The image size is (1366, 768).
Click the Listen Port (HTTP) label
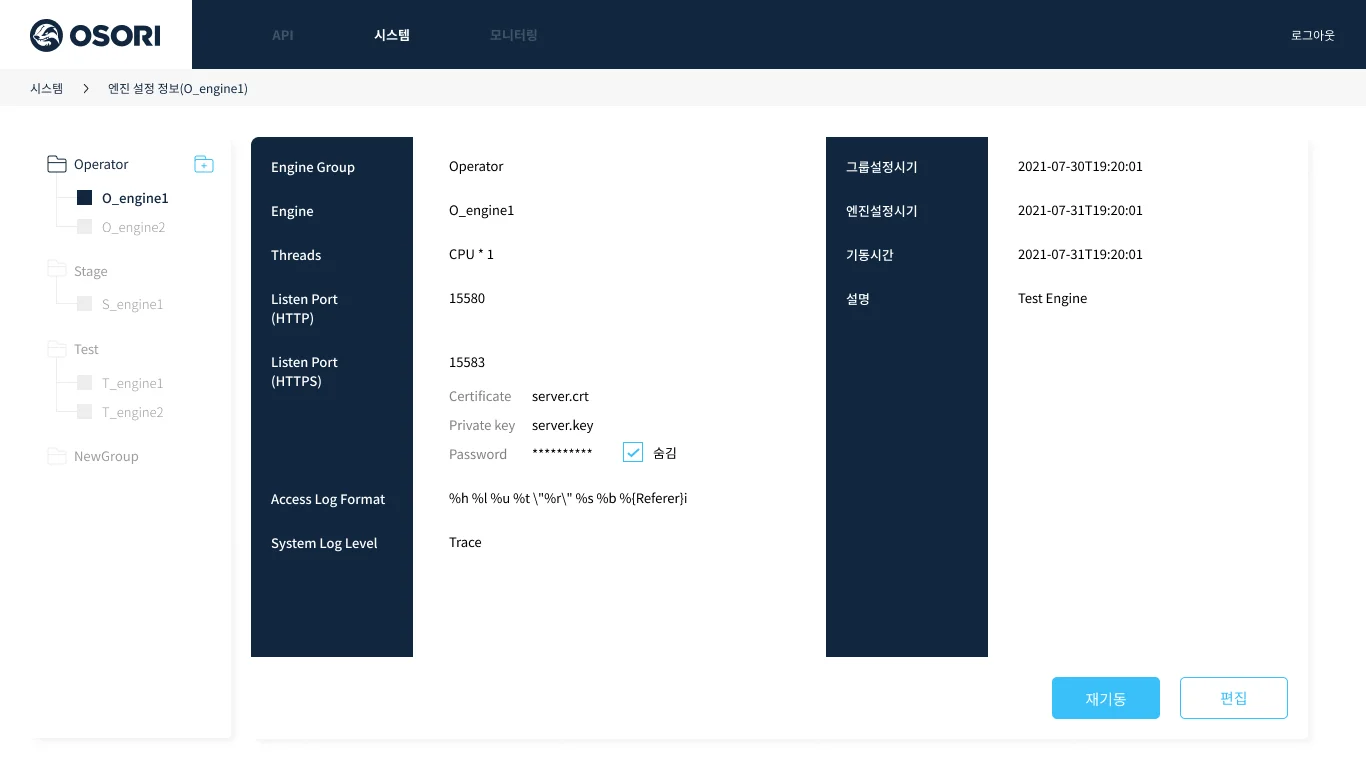(304, 308)
